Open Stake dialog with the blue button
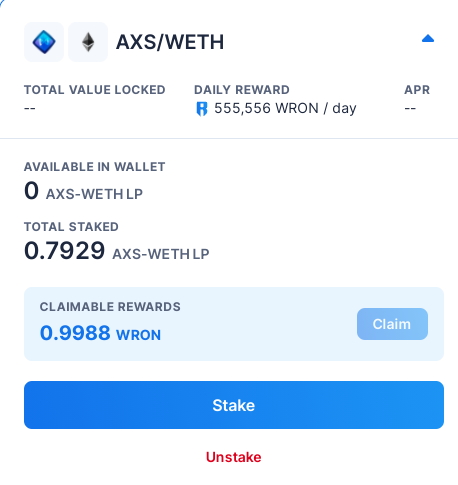This screenshot has height=485, width=458. pyautogui.click(x=234, y=405)
